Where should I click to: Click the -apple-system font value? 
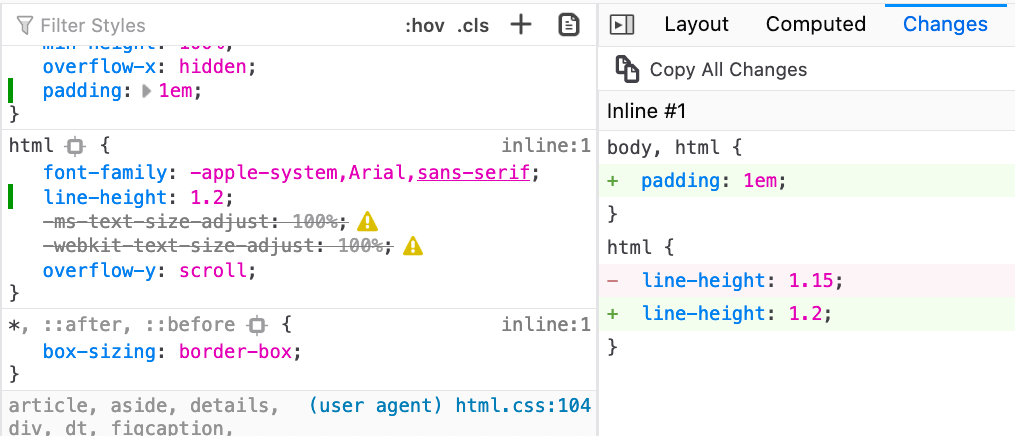point(263,173)
